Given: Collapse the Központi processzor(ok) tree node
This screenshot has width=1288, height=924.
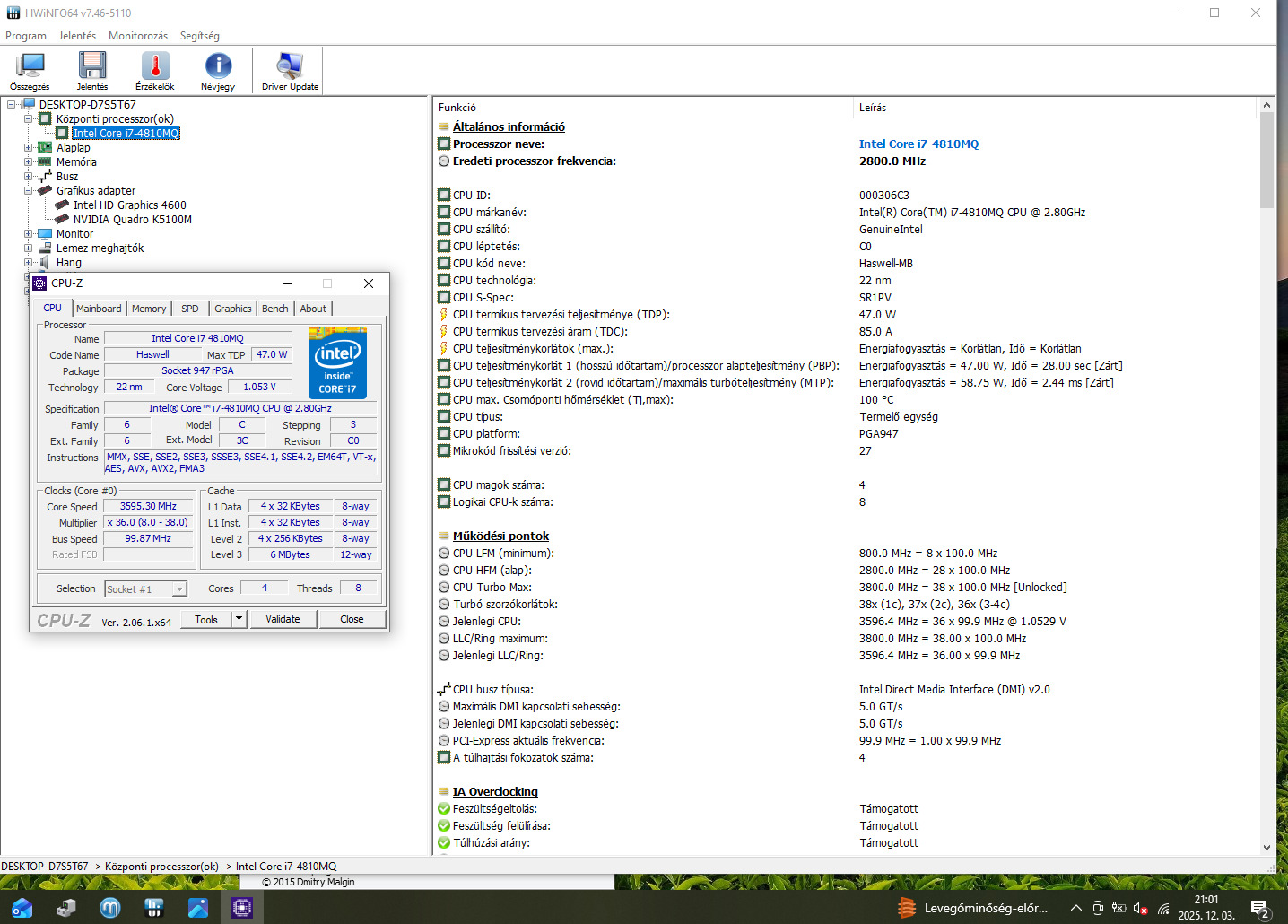Looking at the screenshot, I should [x=28, y=118].
